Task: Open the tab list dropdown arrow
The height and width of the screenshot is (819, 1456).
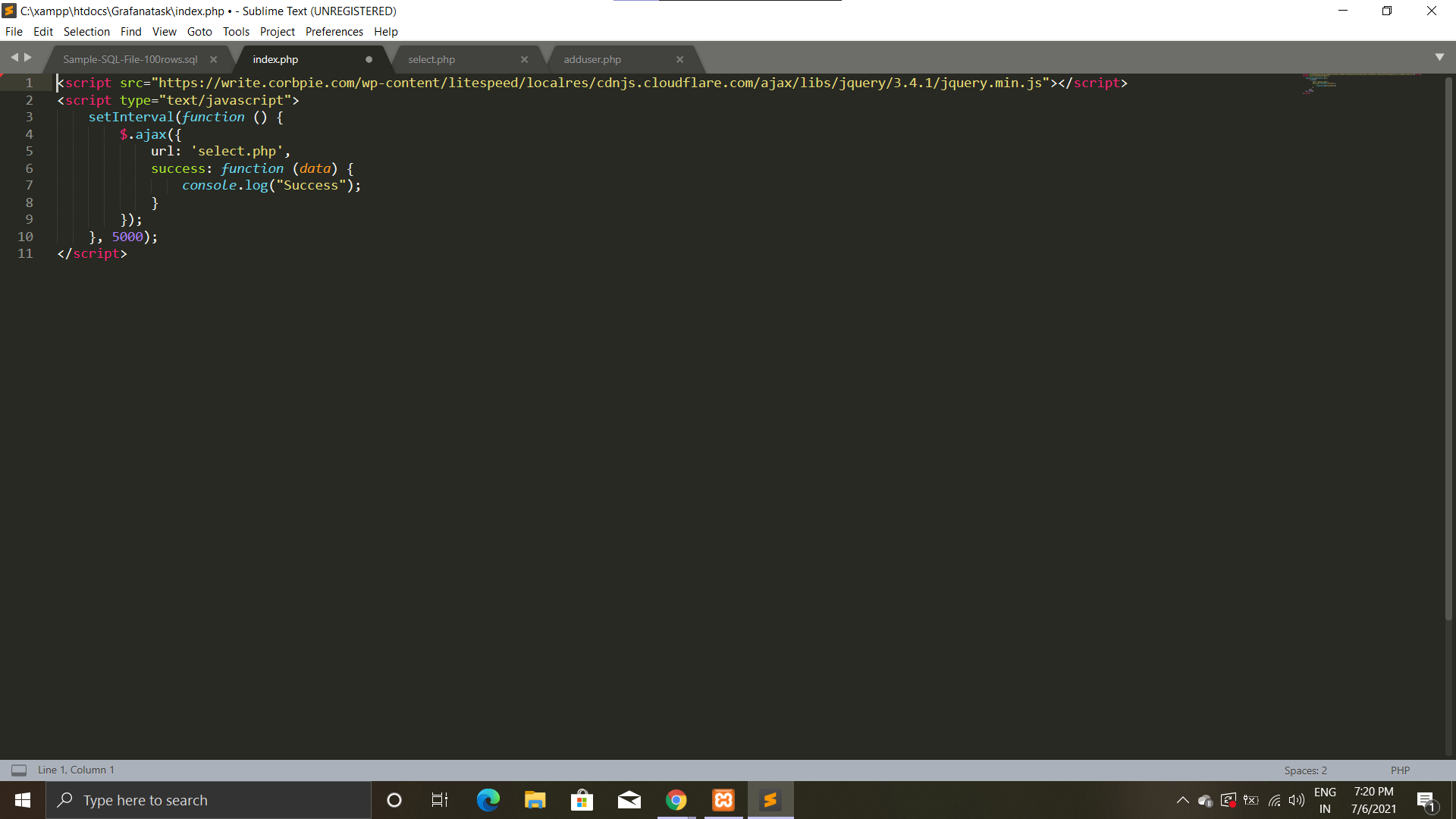Action: pyautogui.click(x=1439, y=58)
